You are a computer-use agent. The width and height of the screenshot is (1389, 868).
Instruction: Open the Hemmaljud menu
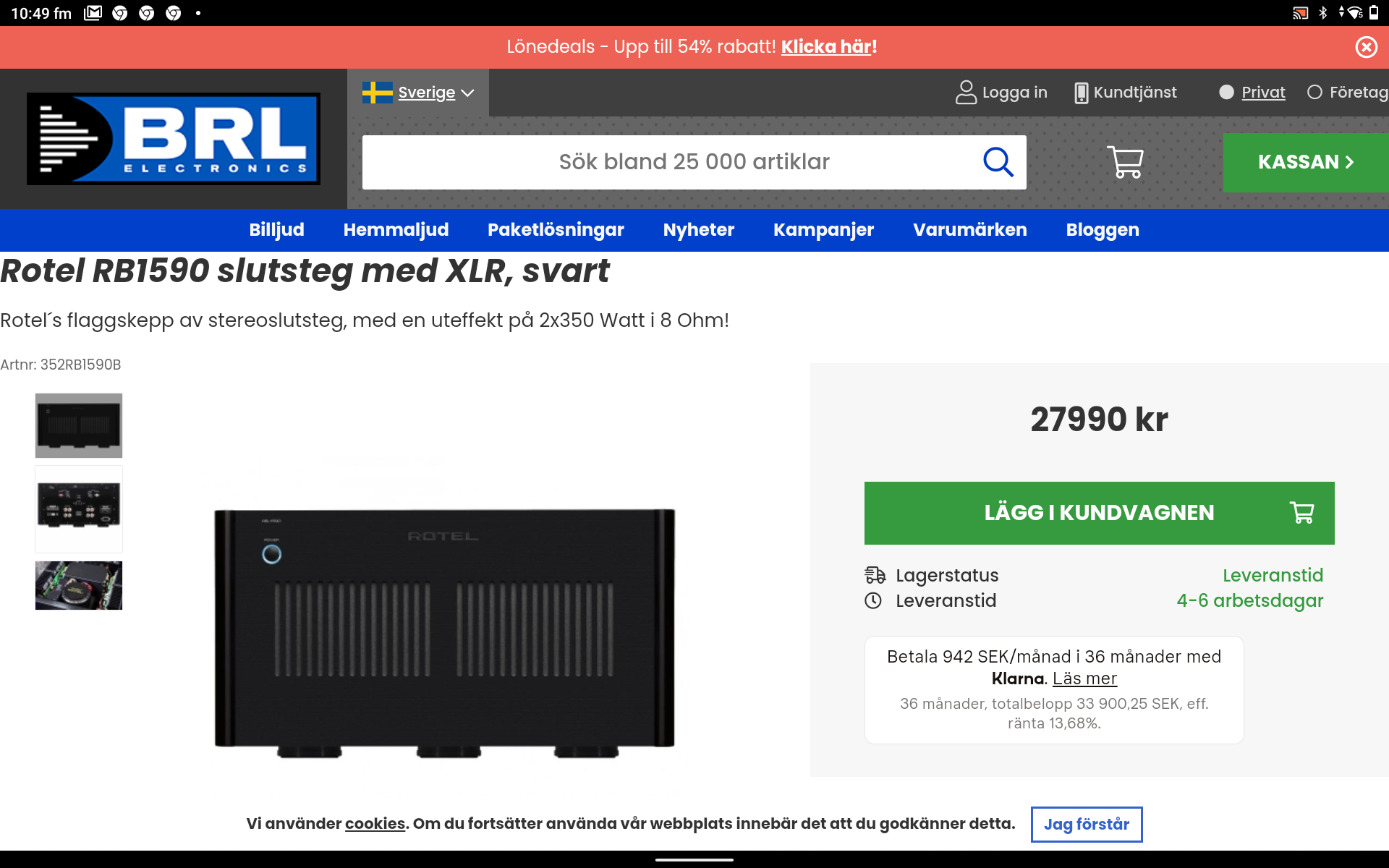pos(396,230)
